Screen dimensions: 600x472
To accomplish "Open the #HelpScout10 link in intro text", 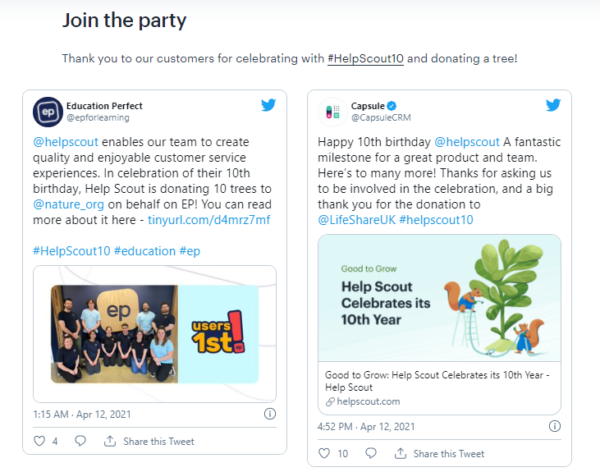I will (x=365, y=59).
